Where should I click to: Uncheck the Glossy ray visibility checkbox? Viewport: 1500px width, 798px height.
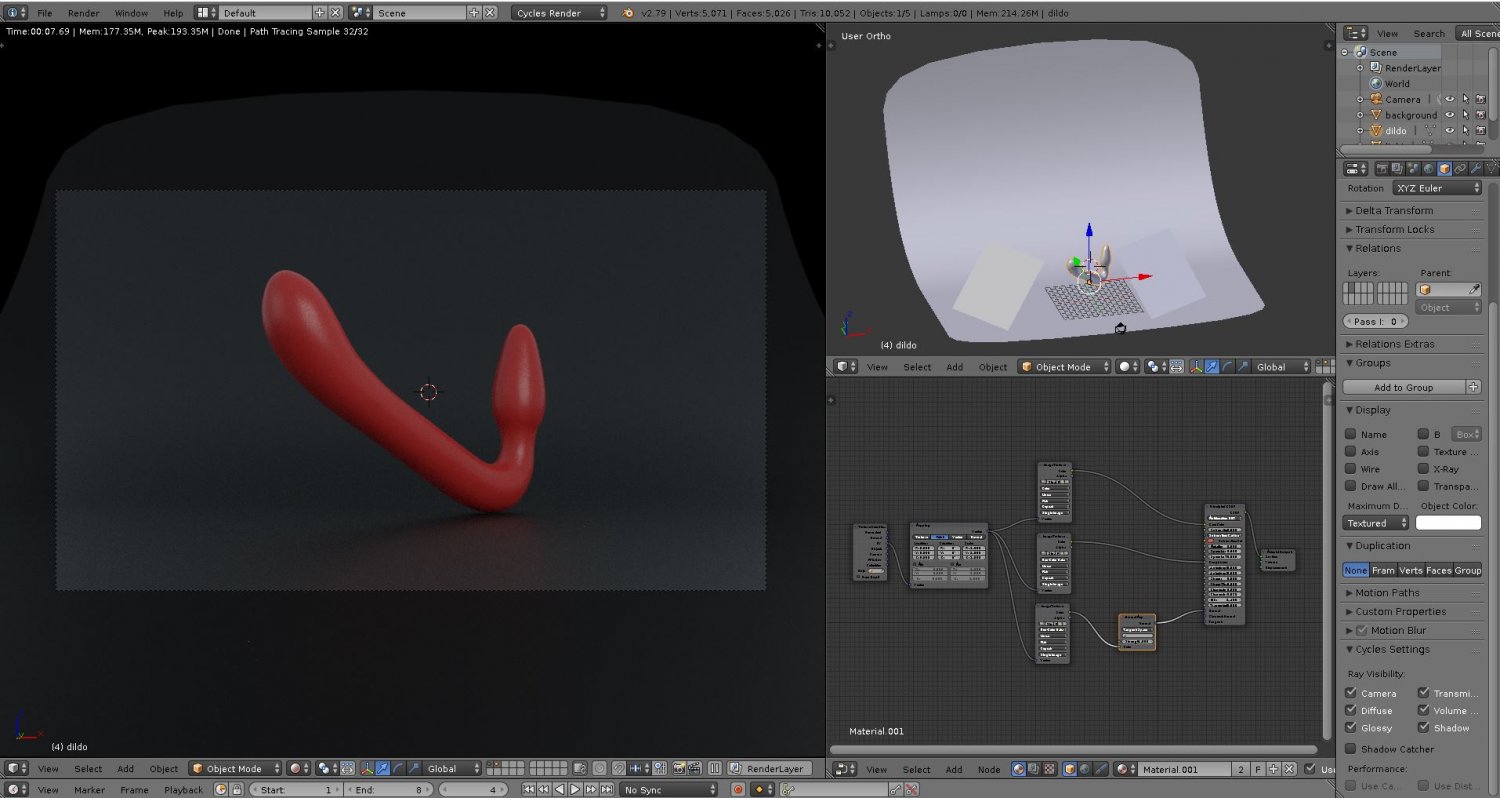1351,728
